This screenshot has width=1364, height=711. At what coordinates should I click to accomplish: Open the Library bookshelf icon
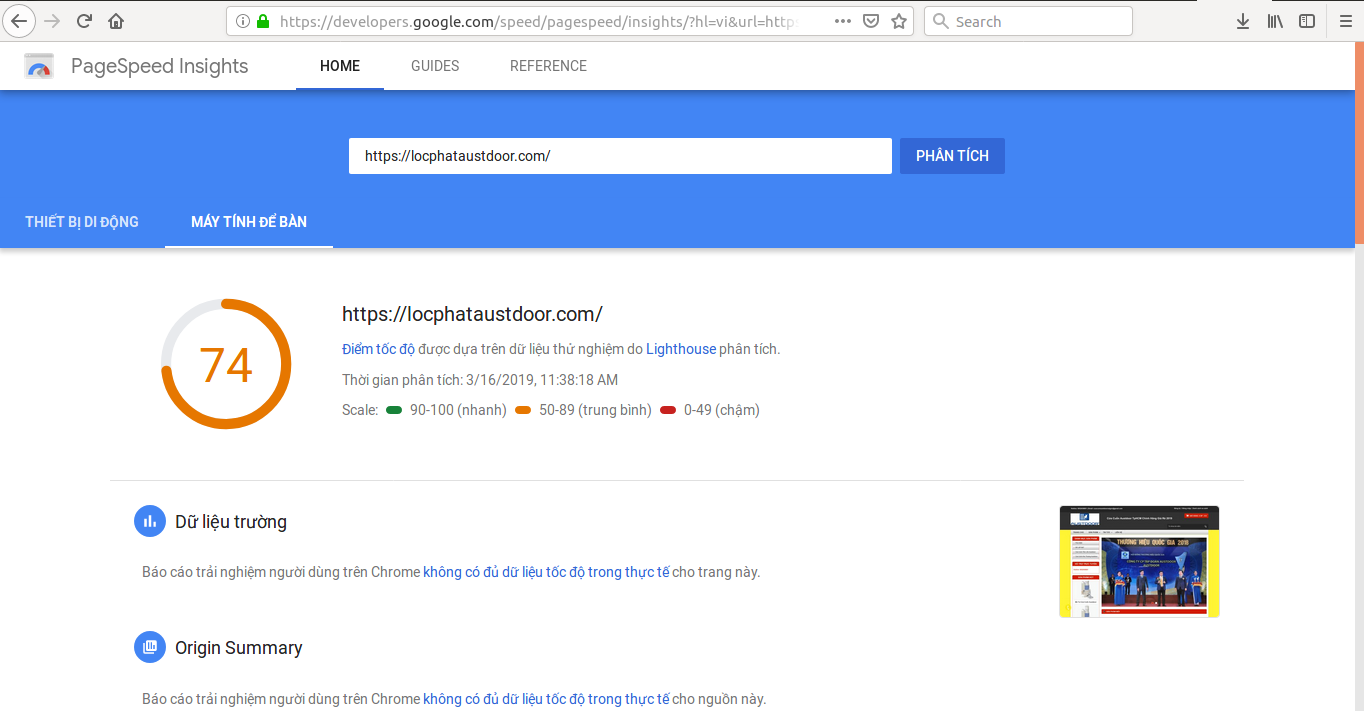click(x=1275, y=21)
